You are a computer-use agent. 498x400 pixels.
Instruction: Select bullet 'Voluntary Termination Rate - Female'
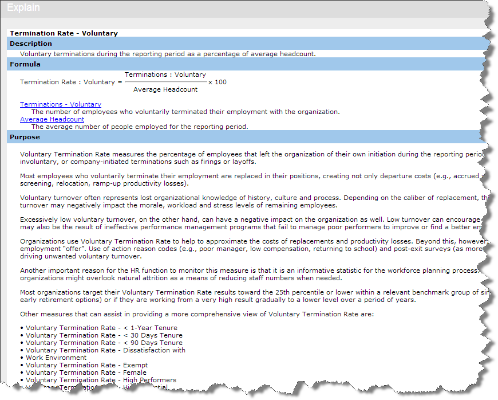(x=84, y=373)
